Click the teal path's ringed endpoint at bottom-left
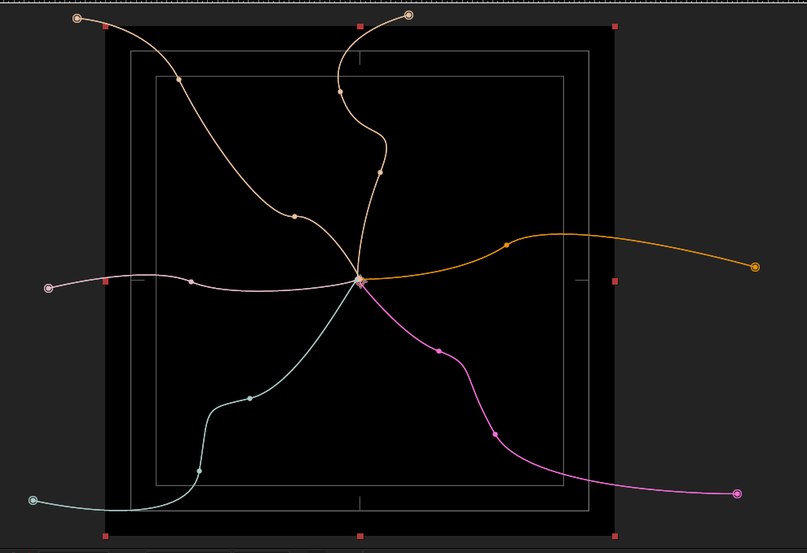The width and height of the screenshot is (807, 553). pyautogui.click(x=33, y=500)
